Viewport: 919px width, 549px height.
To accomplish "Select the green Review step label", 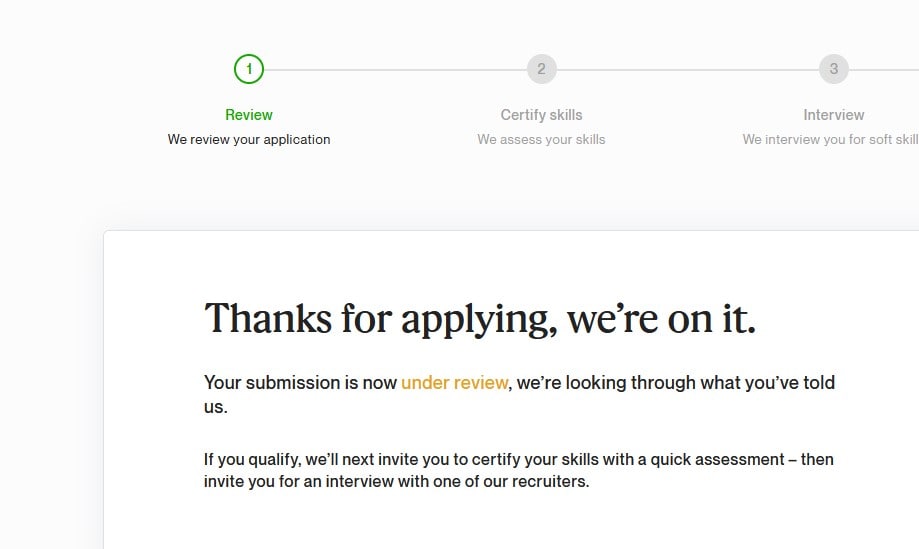I will pyautogui.click(x=249, y=115).
